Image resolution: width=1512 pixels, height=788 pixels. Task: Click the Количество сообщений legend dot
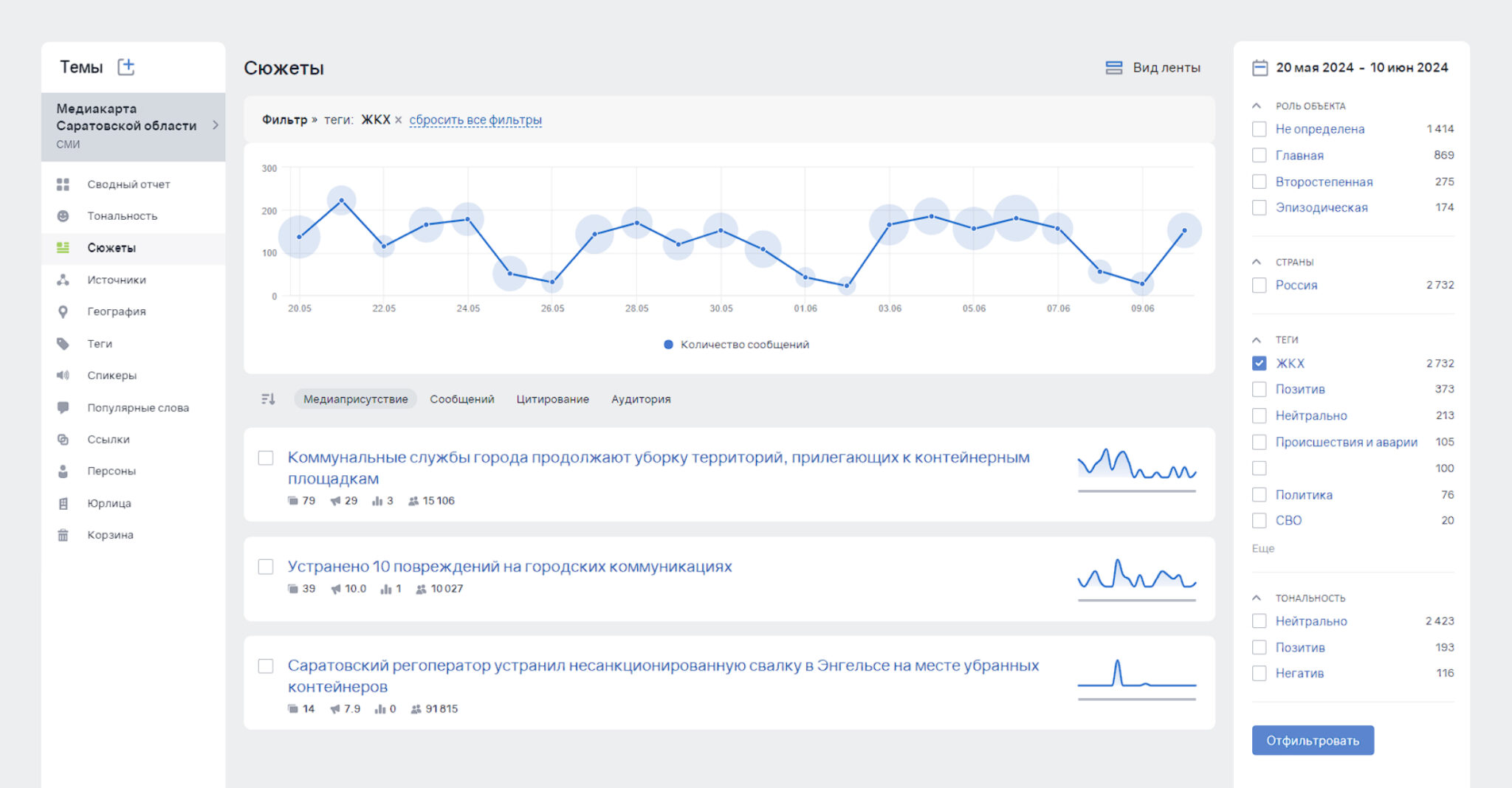[668, 345]
